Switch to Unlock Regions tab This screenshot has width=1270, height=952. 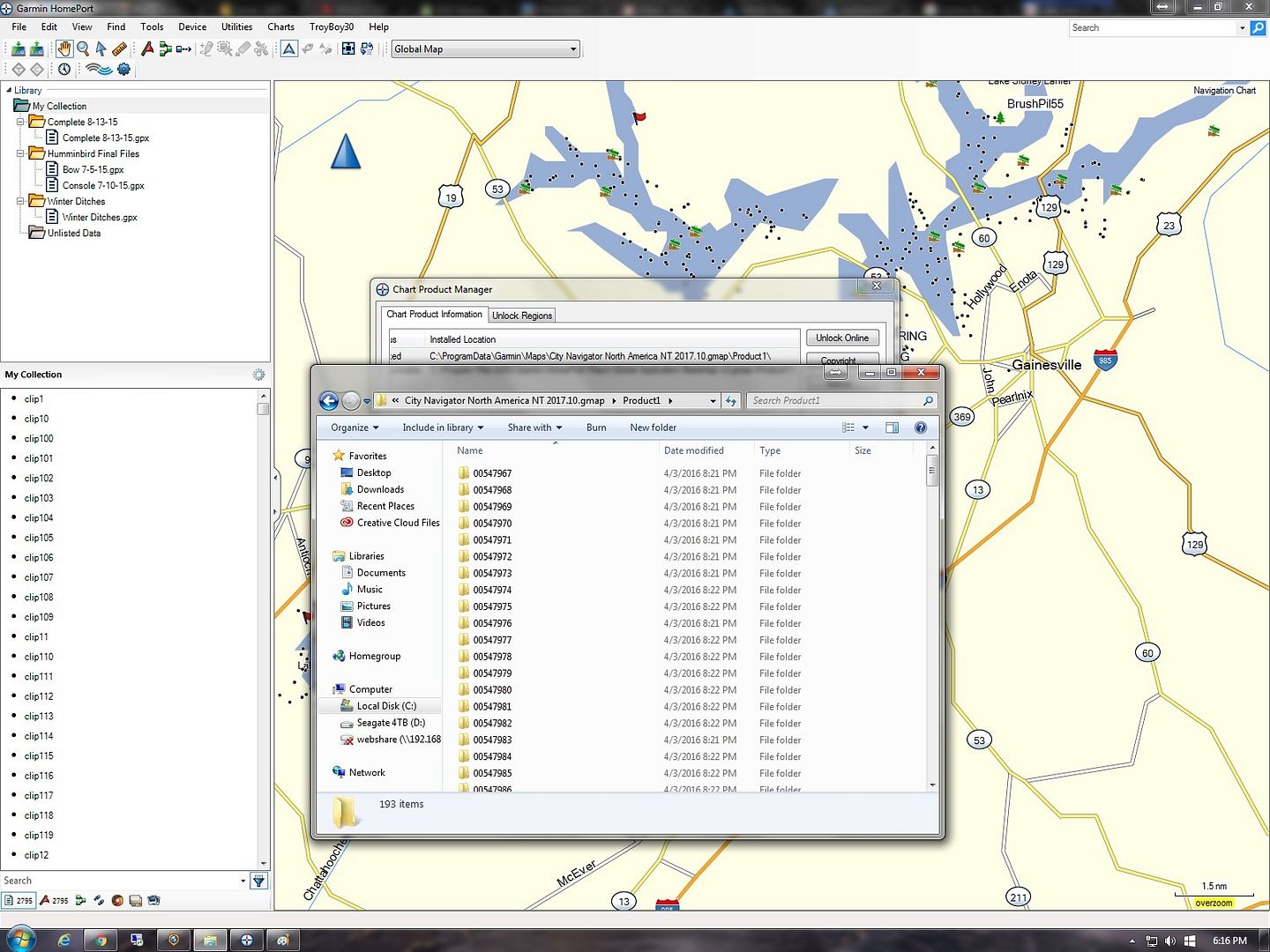[x=522, y=316]
